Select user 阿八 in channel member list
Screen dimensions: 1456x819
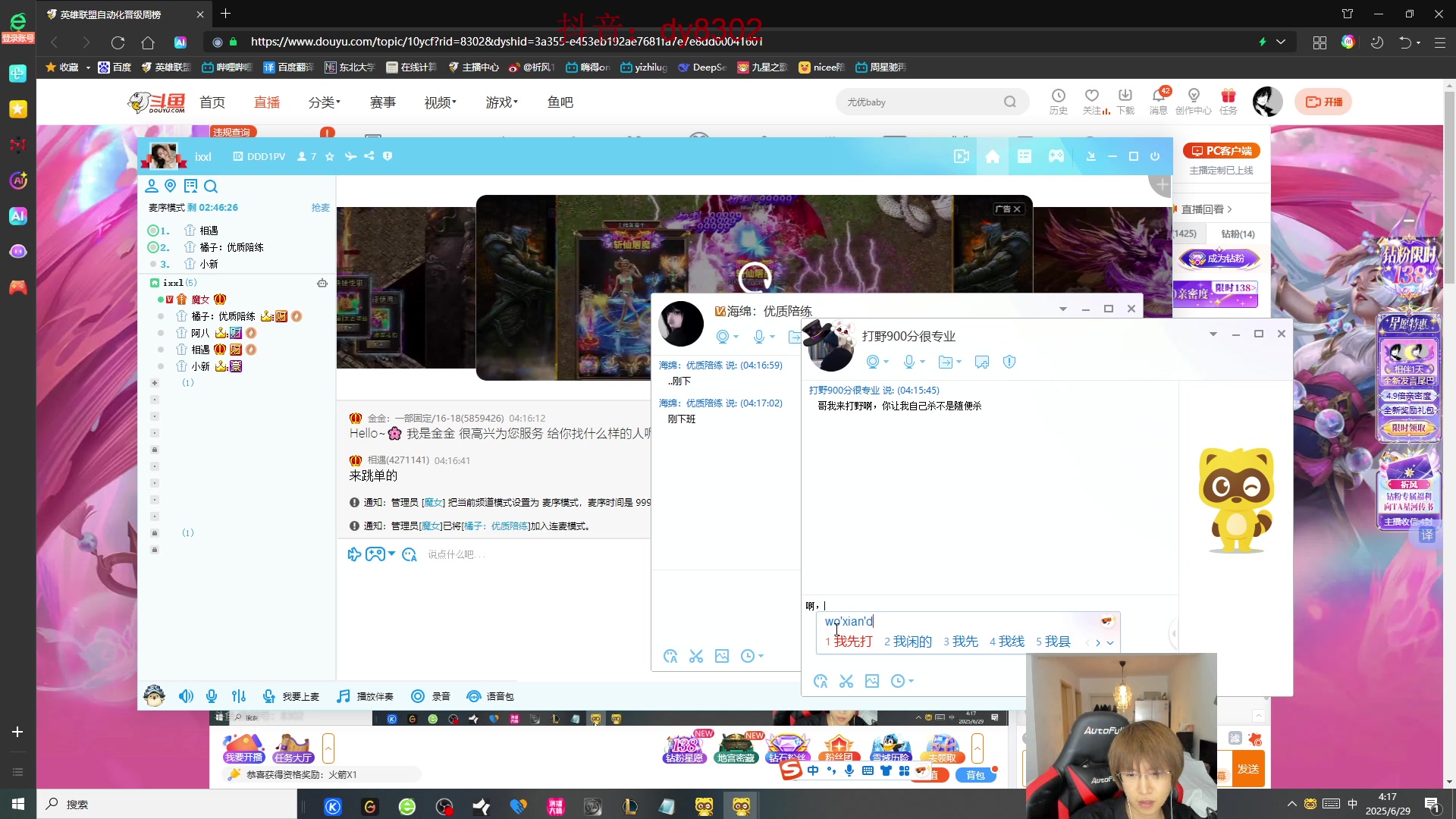click(x=199, y=333)
